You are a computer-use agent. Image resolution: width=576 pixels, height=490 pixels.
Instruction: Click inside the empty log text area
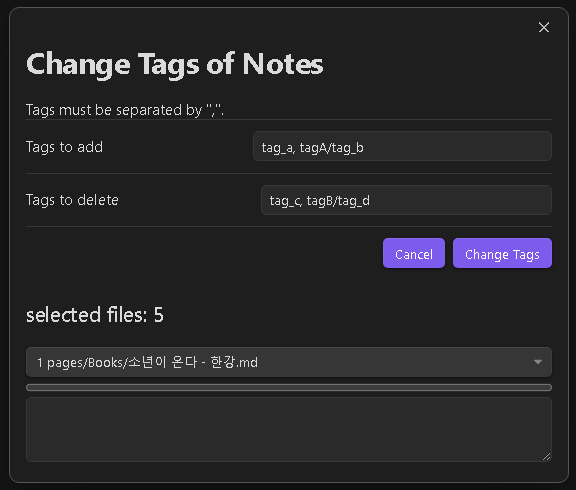tap(289, 429)
